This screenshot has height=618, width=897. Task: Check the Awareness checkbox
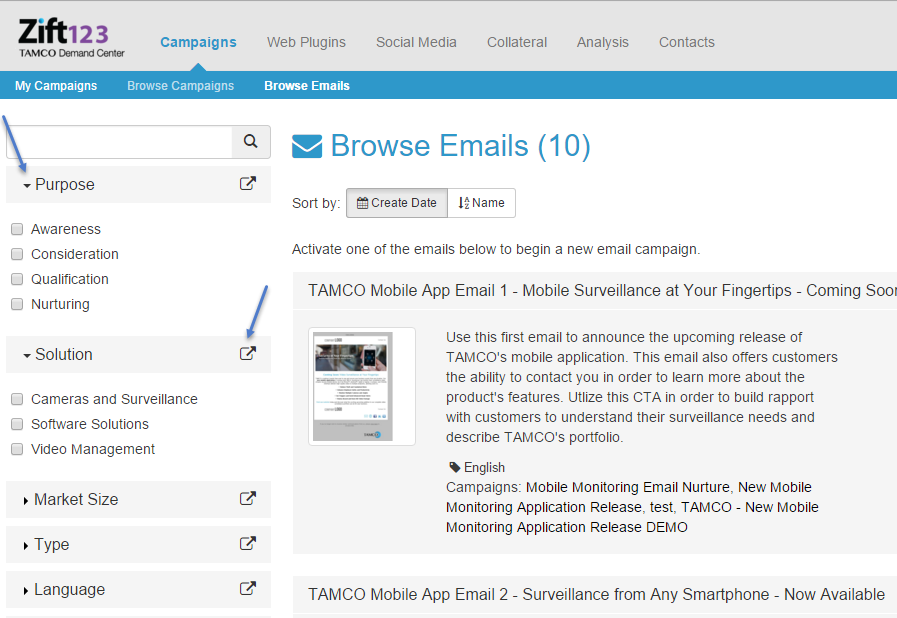click(17, 229)
